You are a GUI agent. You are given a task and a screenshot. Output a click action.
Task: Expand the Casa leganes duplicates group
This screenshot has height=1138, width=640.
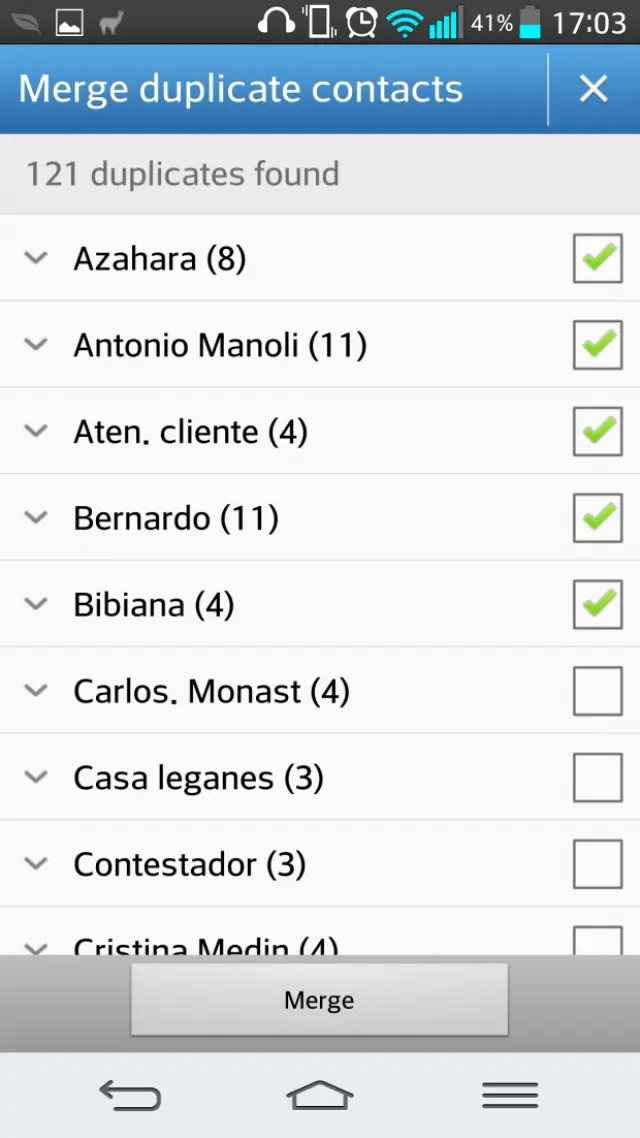36,777
